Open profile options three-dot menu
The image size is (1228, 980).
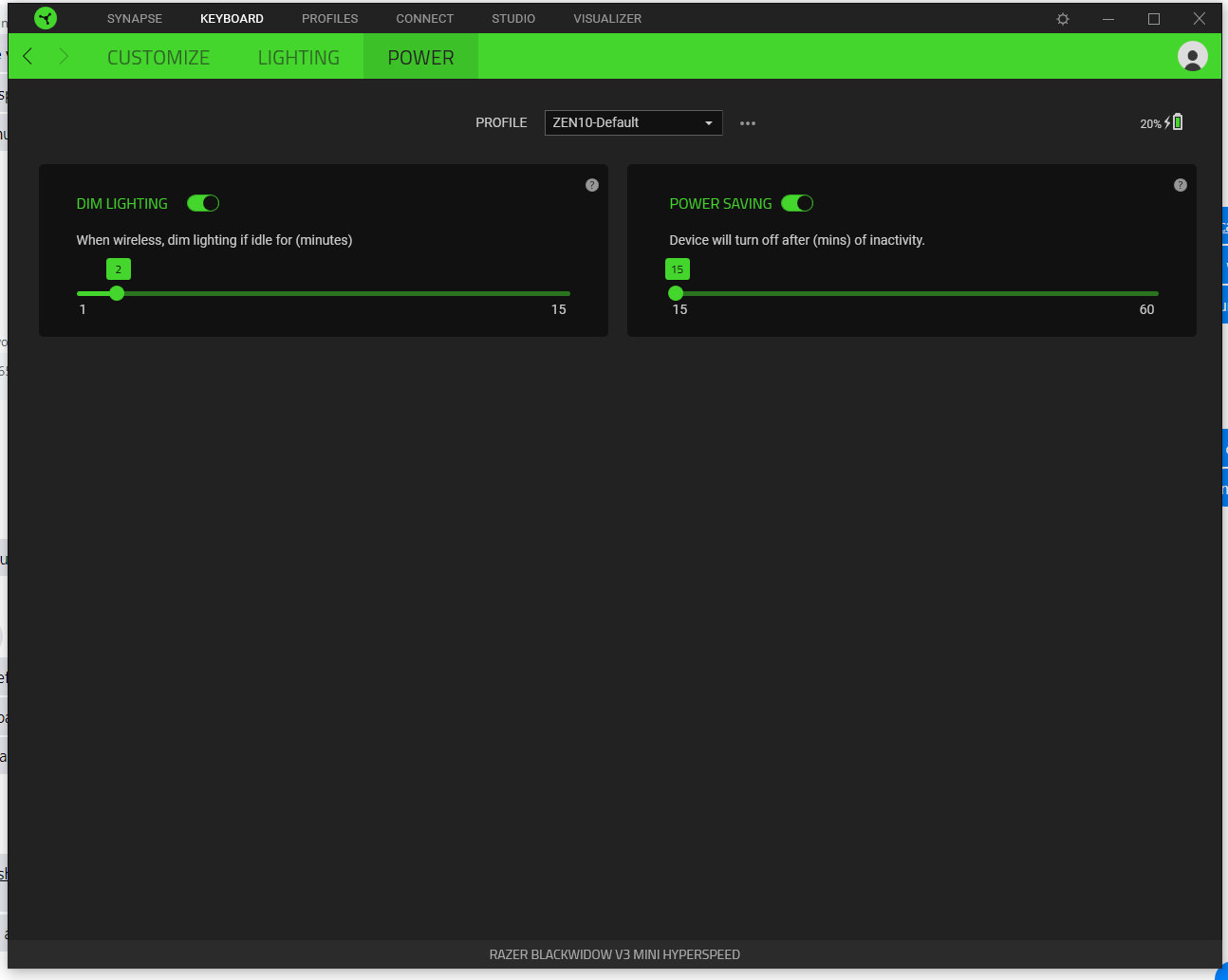748,123
